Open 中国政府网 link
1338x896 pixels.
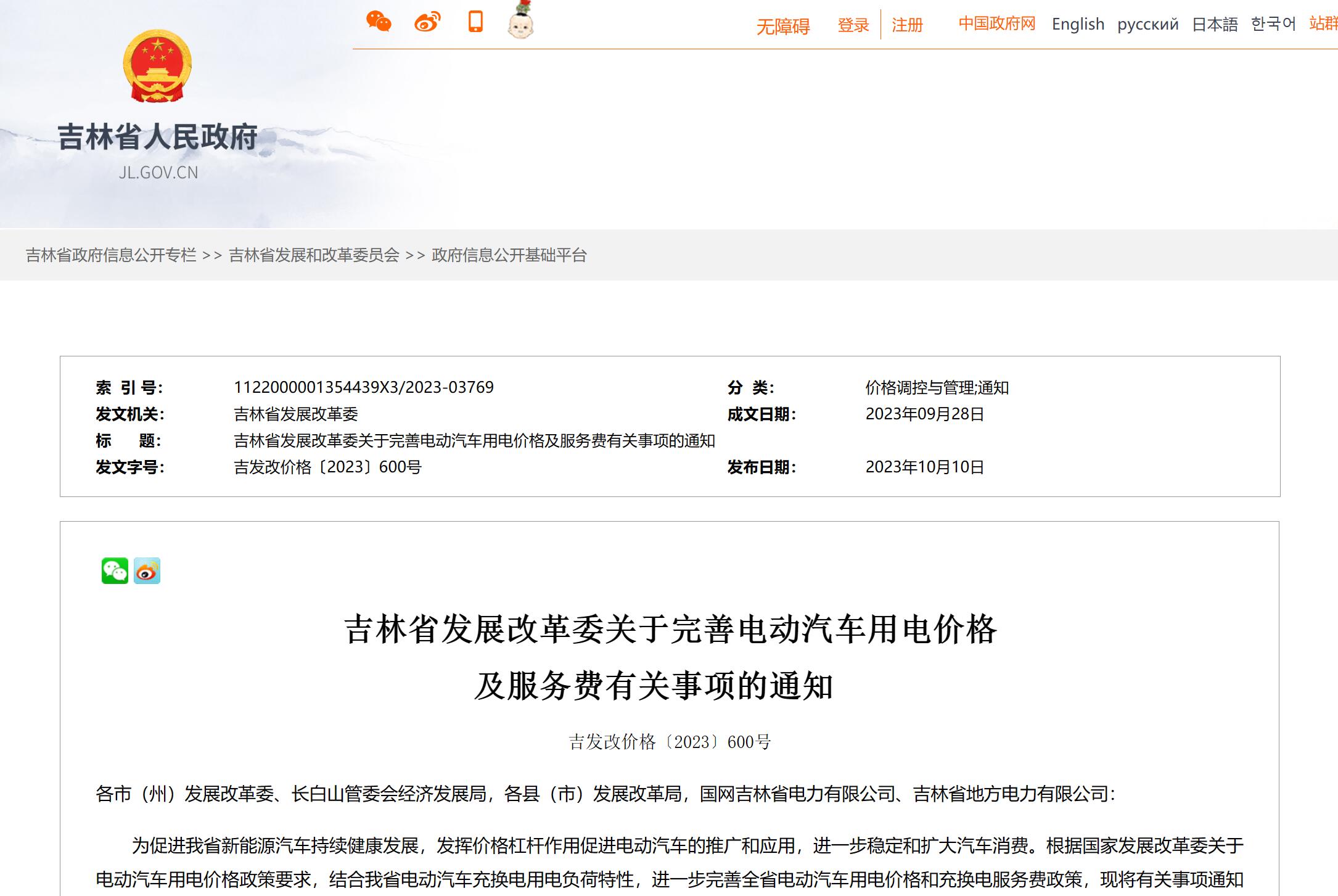996,23
